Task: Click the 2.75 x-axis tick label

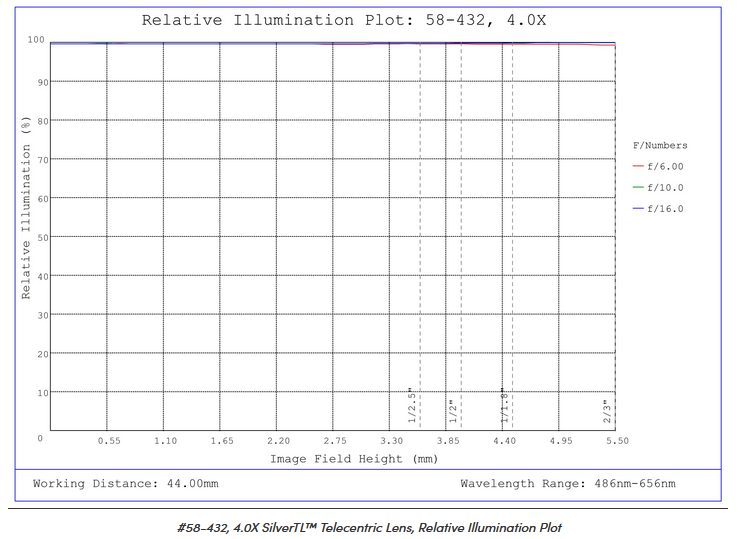Action: point(334,441)
